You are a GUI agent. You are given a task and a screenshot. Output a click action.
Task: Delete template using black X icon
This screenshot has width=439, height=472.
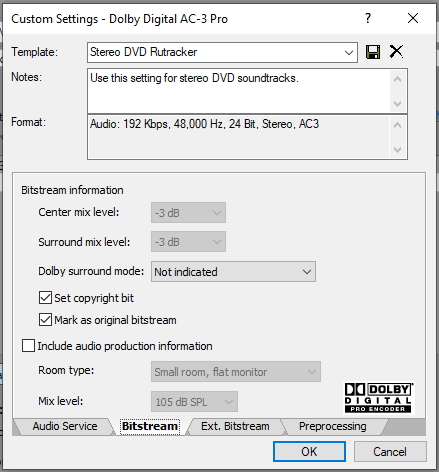(396, 52)
